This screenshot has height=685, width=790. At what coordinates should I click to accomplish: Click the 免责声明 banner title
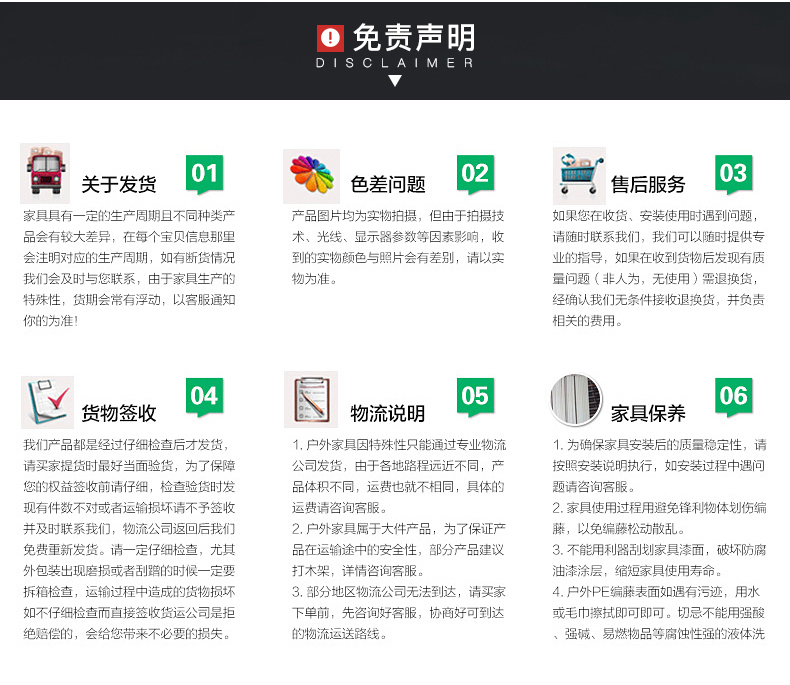click(413, 38)
